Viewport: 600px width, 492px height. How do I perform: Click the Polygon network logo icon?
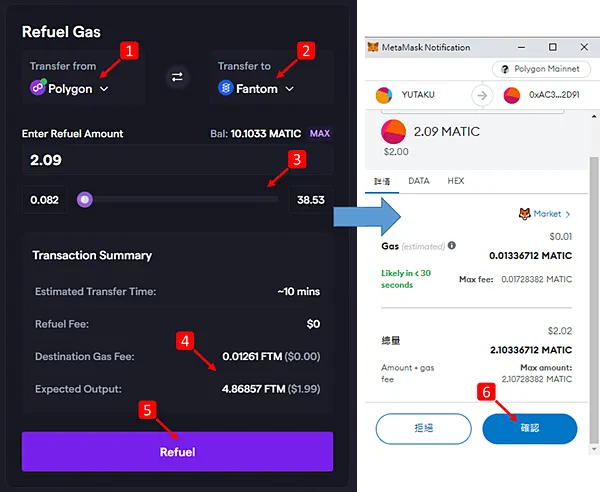click(x=38, y=88)
